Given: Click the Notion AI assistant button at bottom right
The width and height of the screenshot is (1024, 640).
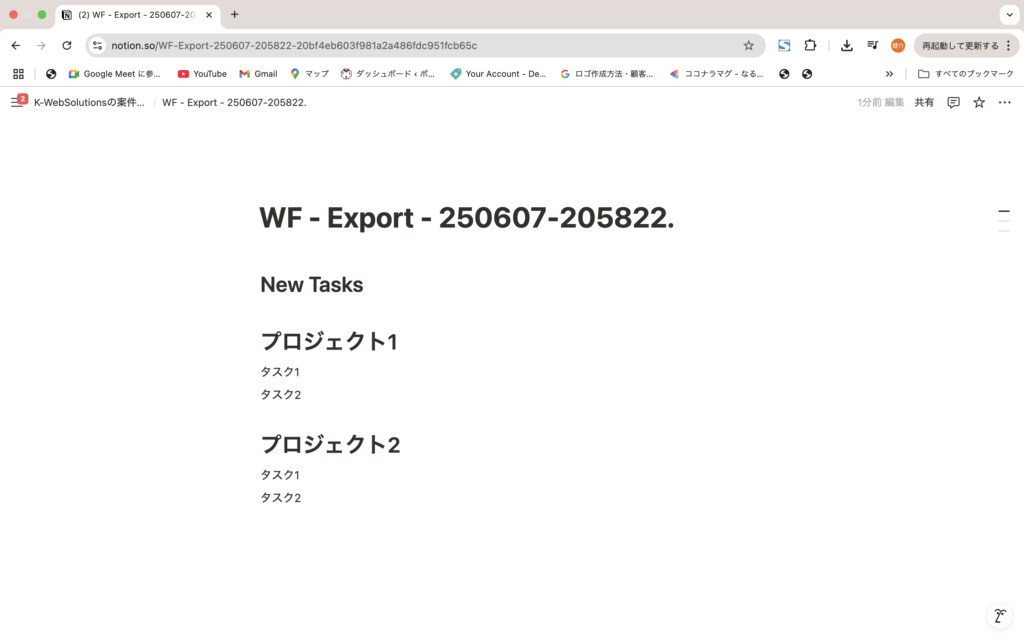Looking at the screenshot, I should (x=998, y=616).
